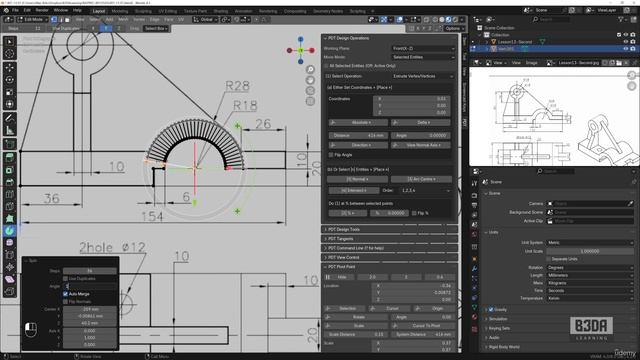The width and height of the screenshot is (640, 360).
Task: Select the Inset Faces tool
Action: (10, 170)
